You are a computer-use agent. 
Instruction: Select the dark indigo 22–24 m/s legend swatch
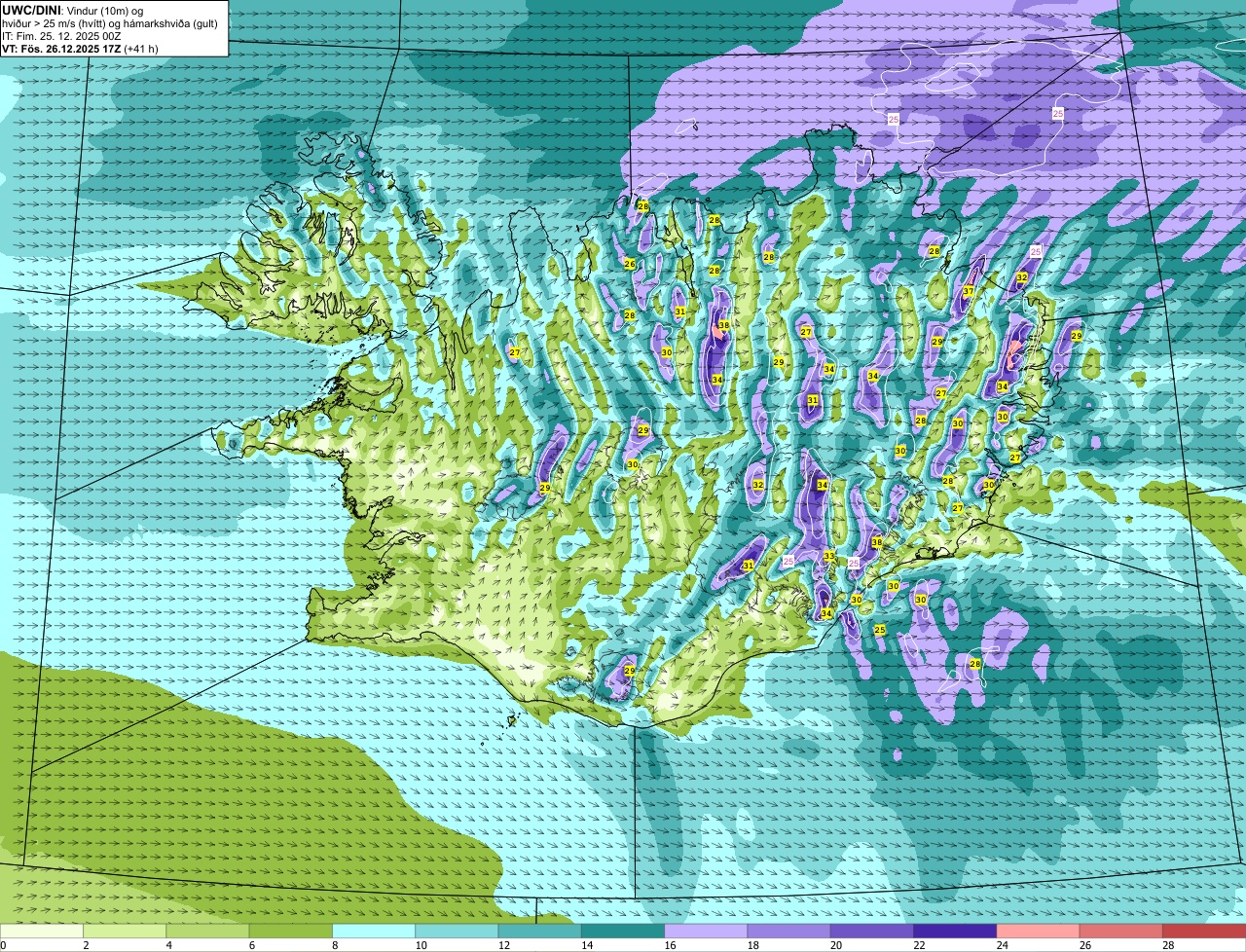click(955, 931)
